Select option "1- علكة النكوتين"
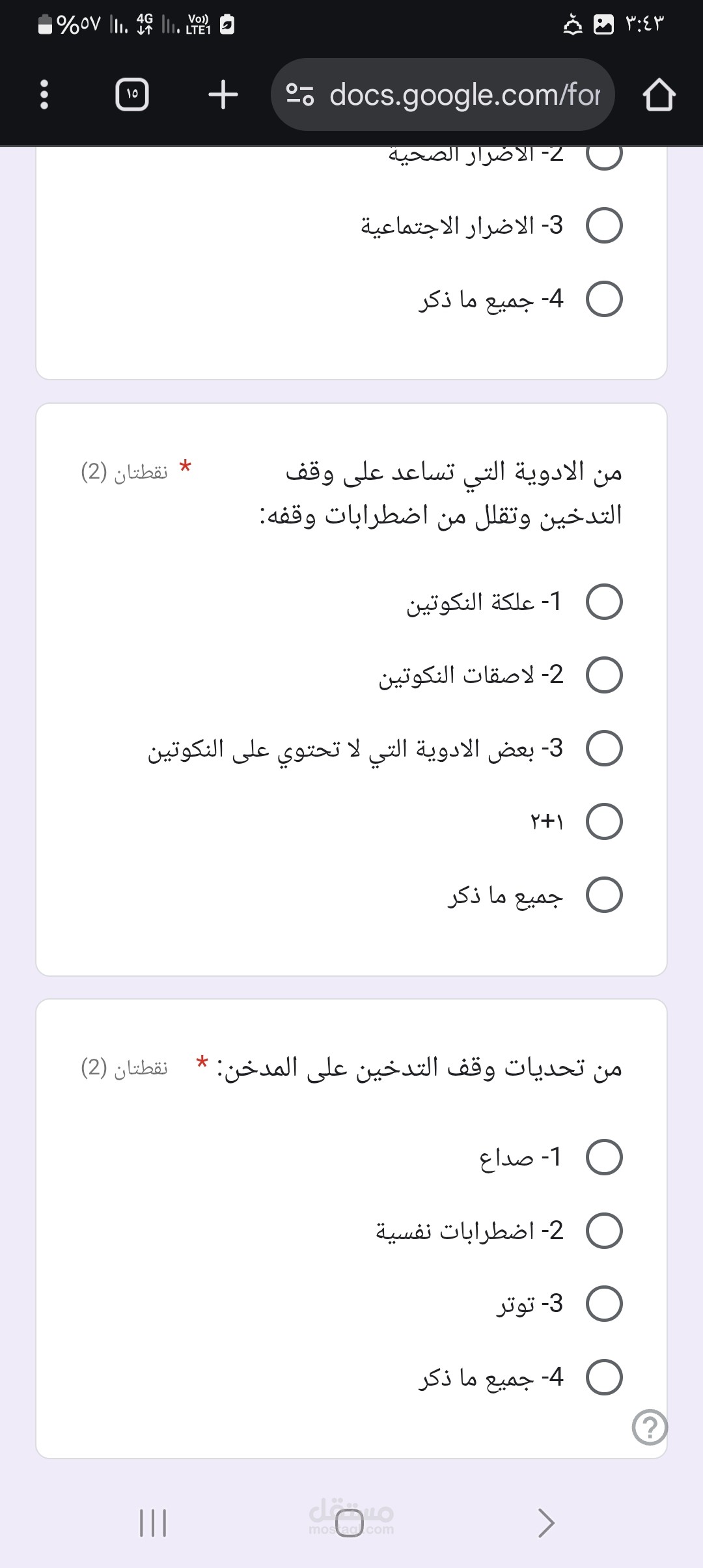This screenshot has width=703, height=1568. (604, 602)
